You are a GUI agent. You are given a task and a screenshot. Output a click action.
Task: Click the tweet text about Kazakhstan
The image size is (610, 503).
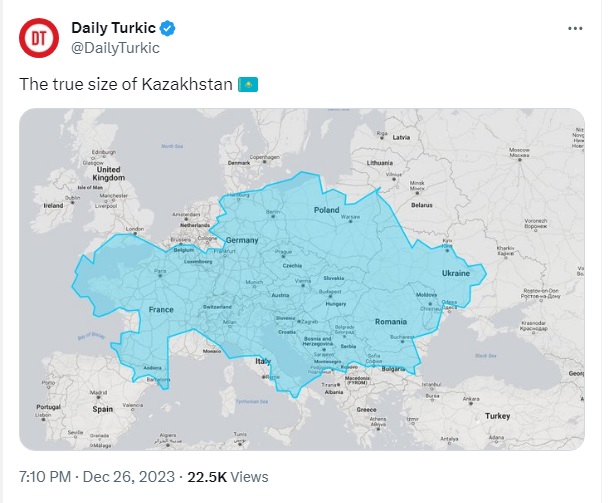tap(126, 84)
